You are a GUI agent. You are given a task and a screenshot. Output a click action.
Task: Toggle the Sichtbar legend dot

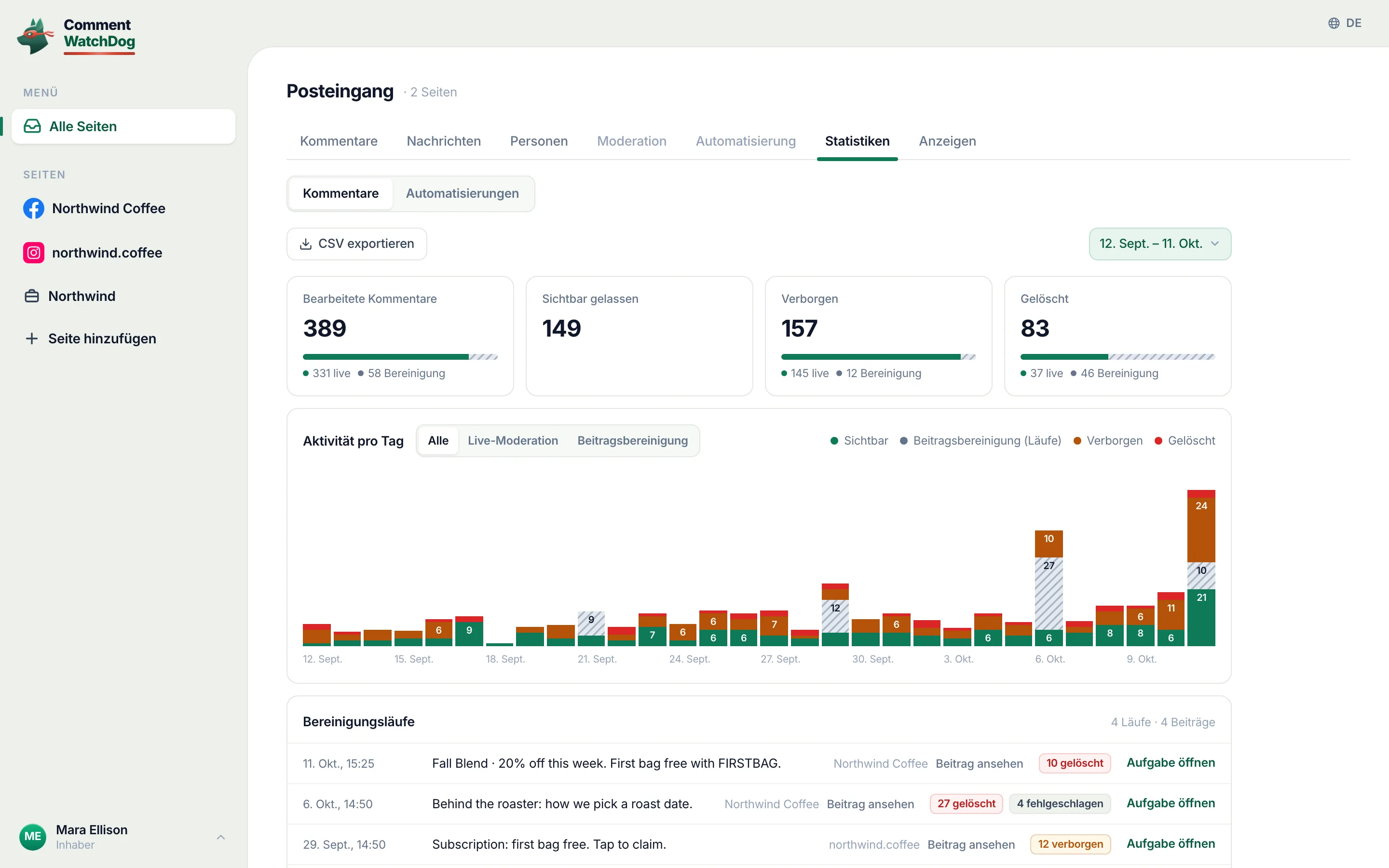834,441
